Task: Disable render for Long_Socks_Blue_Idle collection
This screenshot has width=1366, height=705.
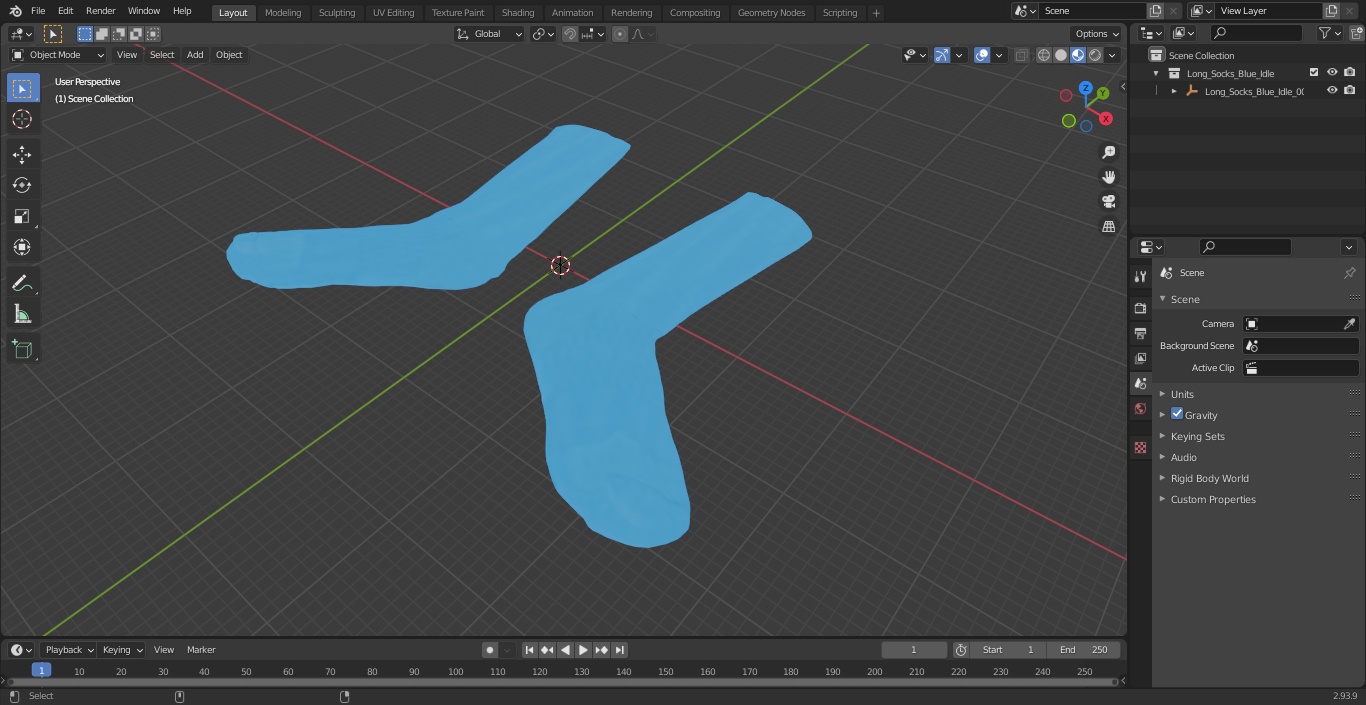Action: pos(1350,73)
